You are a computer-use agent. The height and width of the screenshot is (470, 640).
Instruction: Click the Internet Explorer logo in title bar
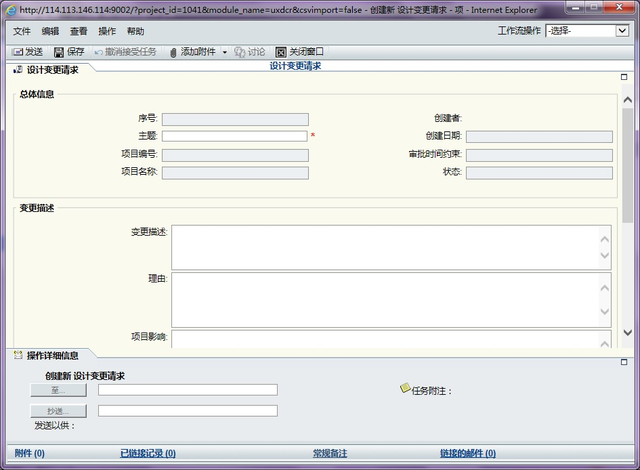[x=11, y=10]
